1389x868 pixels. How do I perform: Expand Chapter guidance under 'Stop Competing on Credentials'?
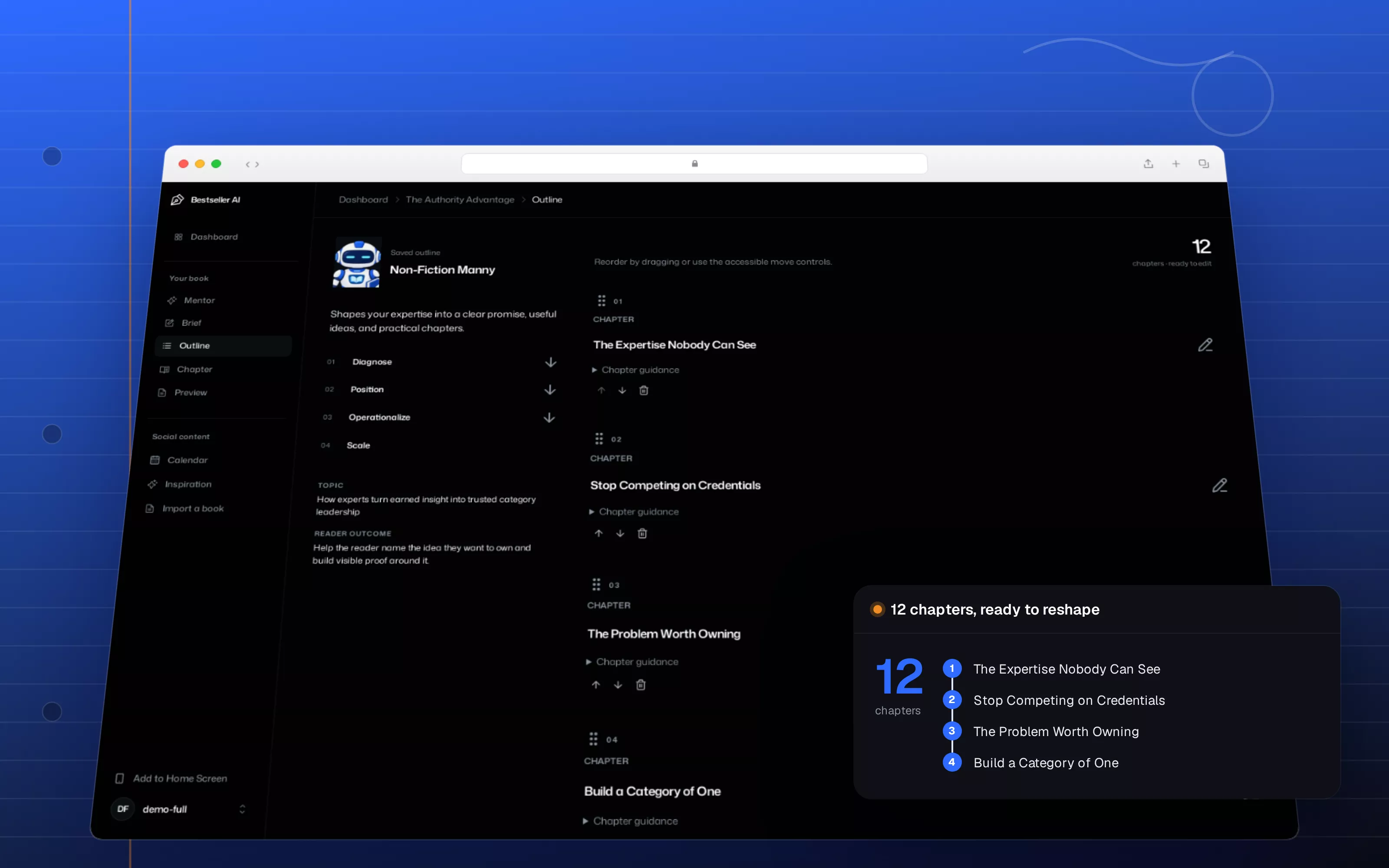[x=634, y=512]
